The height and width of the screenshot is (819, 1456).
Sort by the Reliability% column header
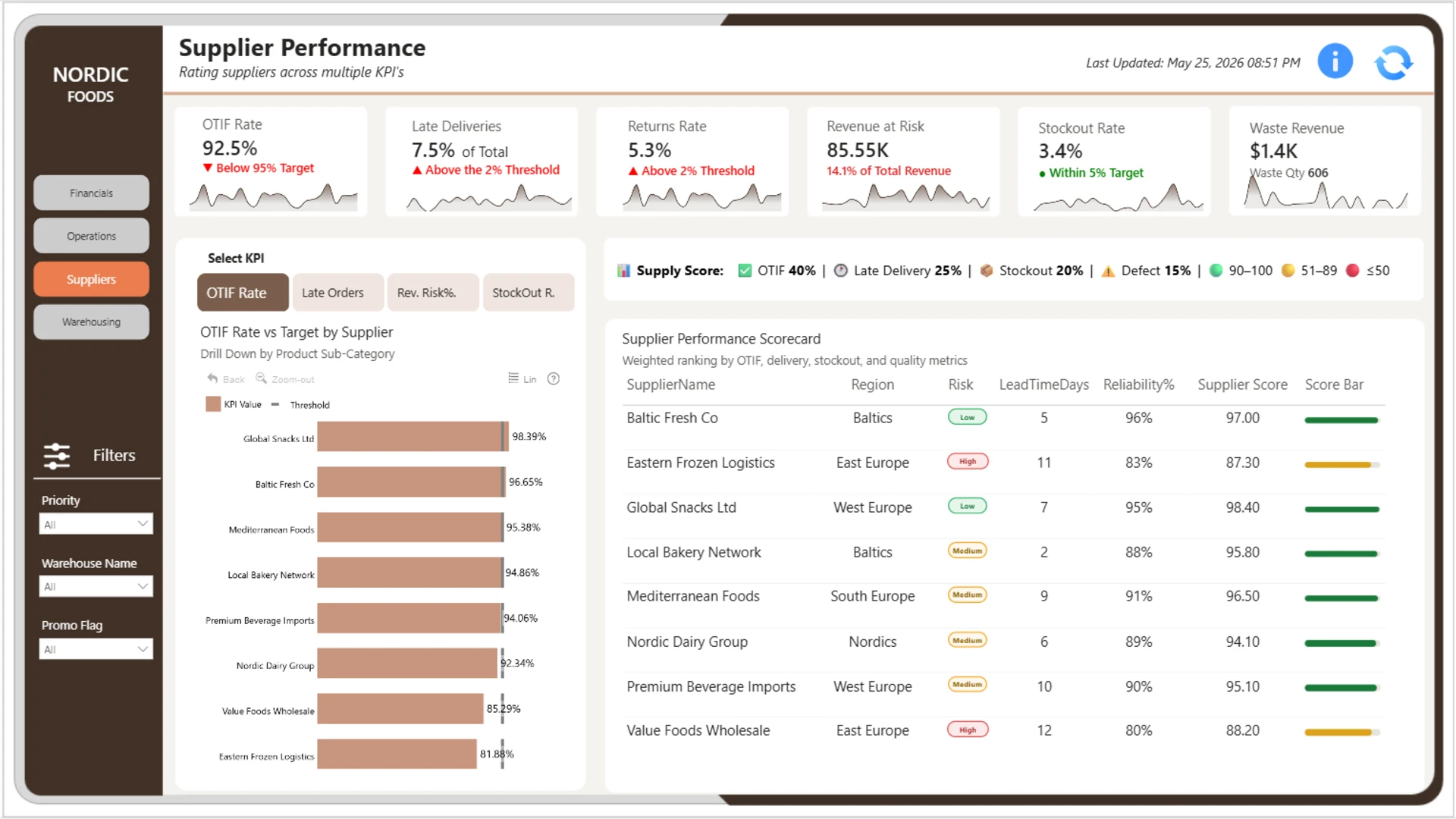tap(1138, 385)
